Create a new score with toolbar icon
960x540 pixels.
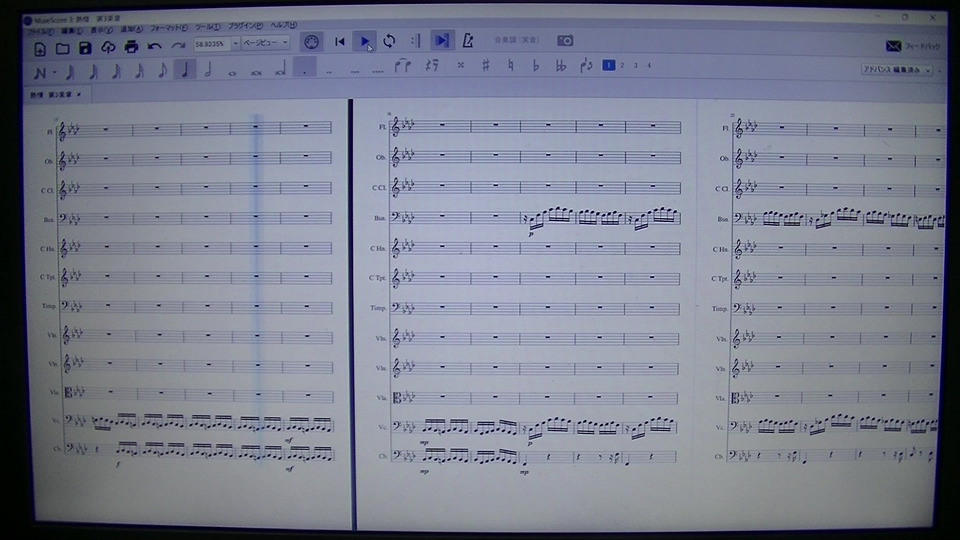coord(40,49)
